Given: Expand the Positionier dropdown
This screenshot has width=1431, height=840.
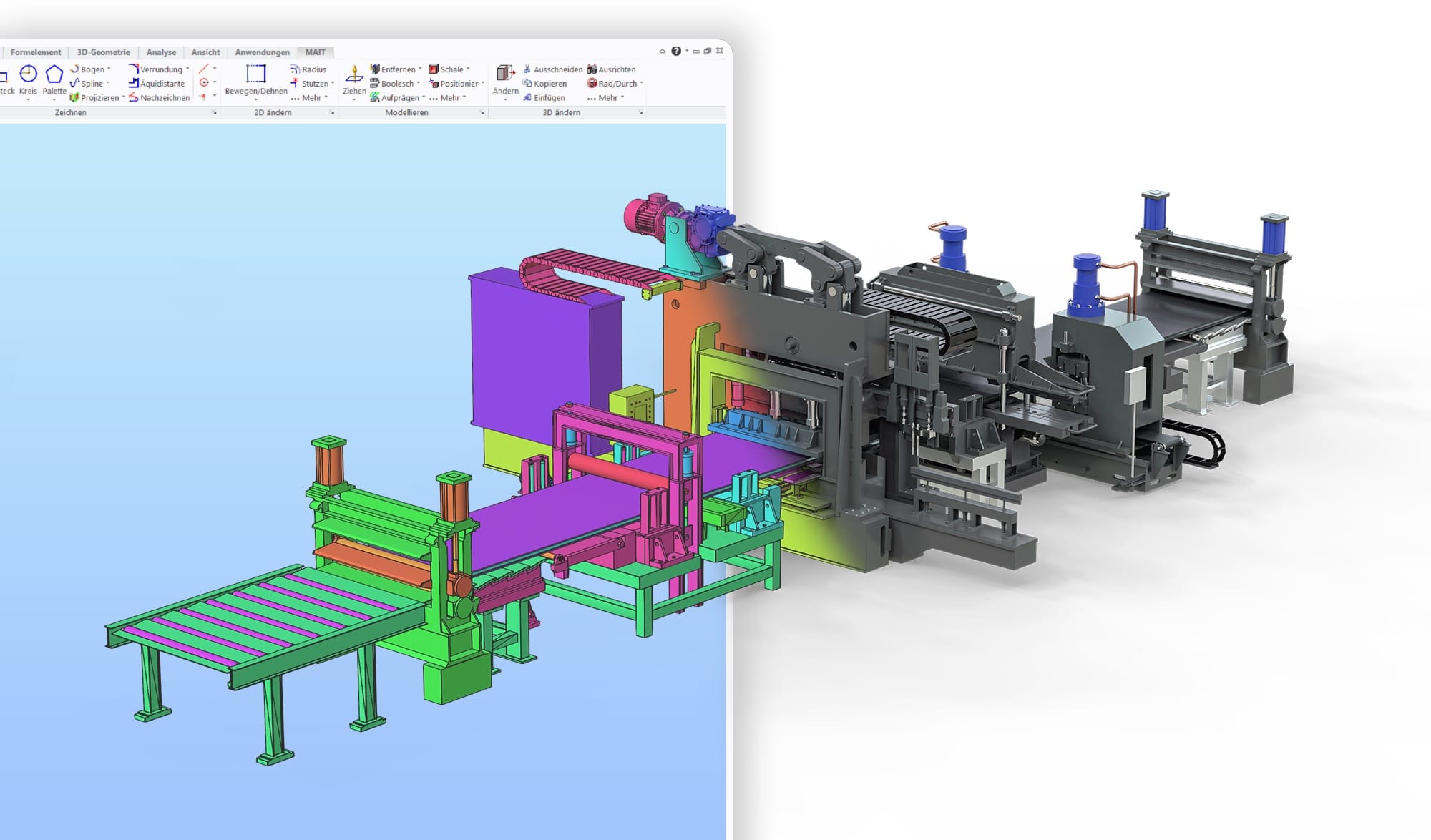Looking at the screenshot, I should pyautogui.click(x=483, y=84).
